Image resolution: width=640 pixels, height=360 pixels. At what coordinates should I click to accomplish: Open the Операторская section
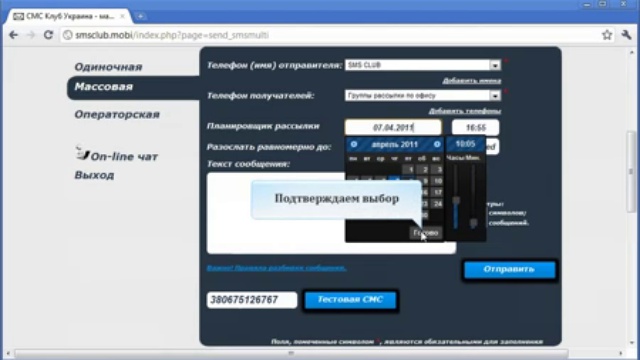[x=117, y=114]
